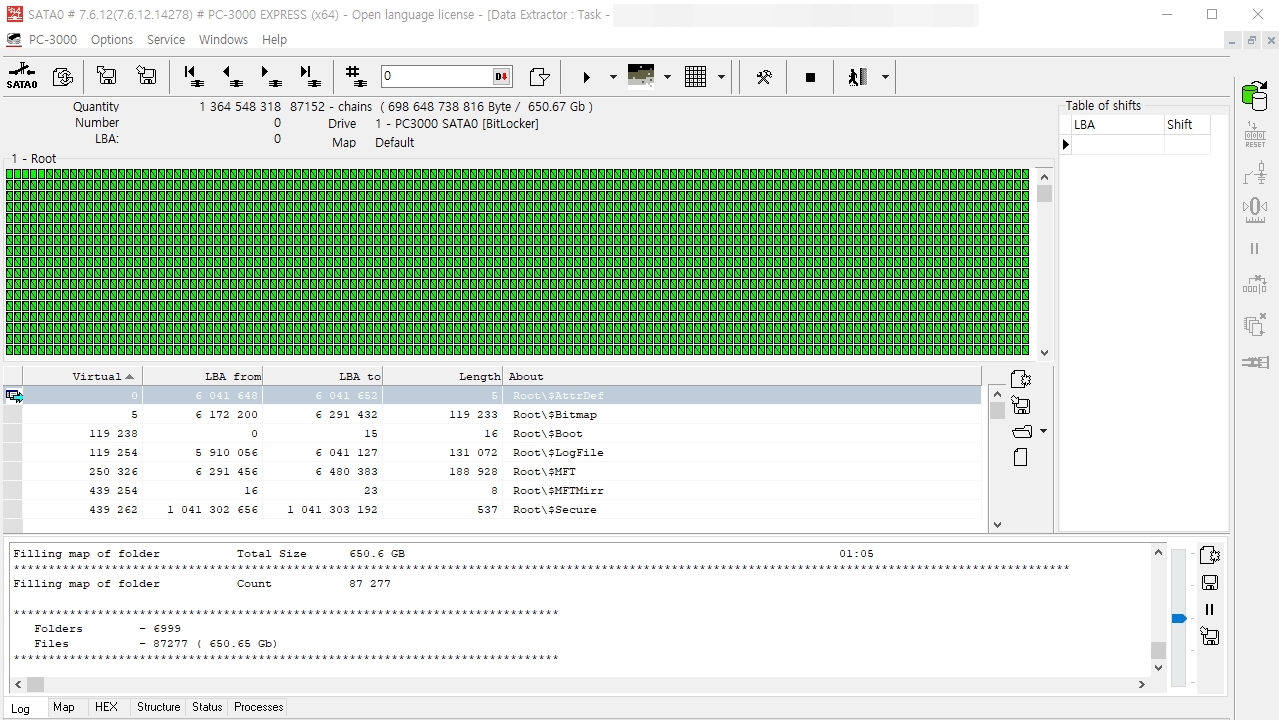Expand the open folder dropdown beside the table
Screen dimensions: 1279x720
[x=1043, y=431]
